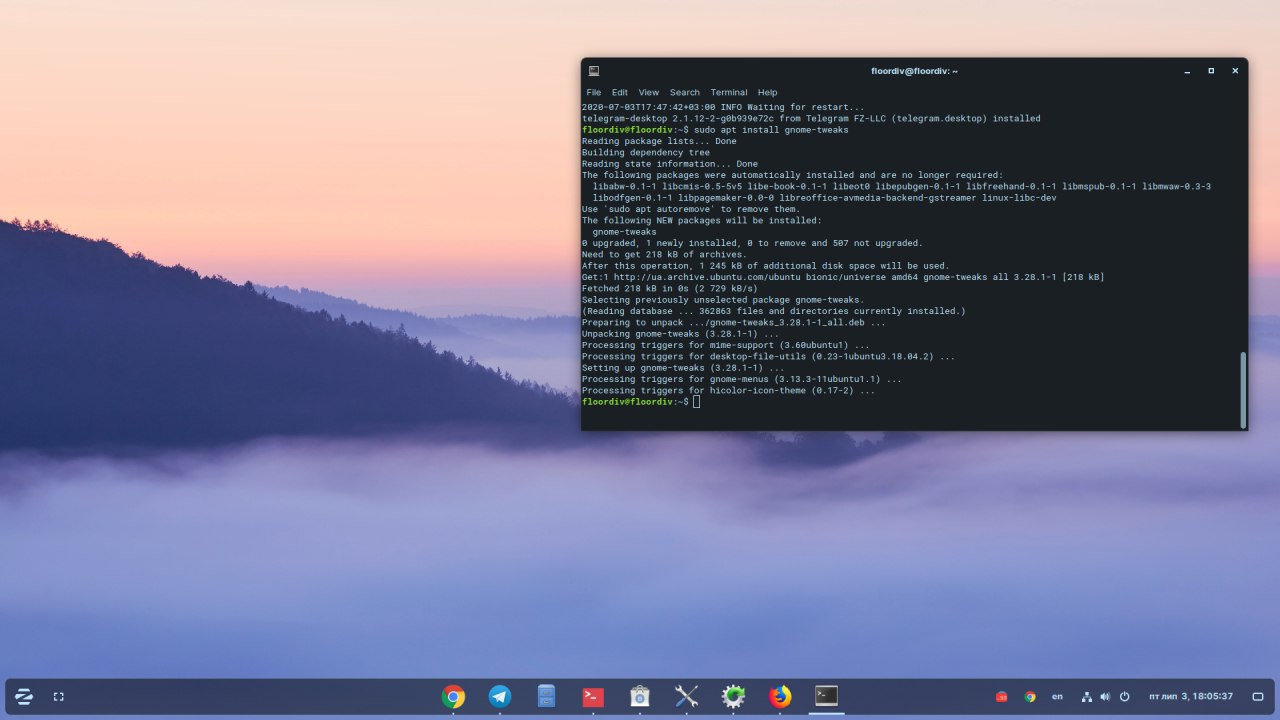This screenshot has height=720, width=1280.
Task: Open the Software Updater gear icon
Action: coord(733,697)
